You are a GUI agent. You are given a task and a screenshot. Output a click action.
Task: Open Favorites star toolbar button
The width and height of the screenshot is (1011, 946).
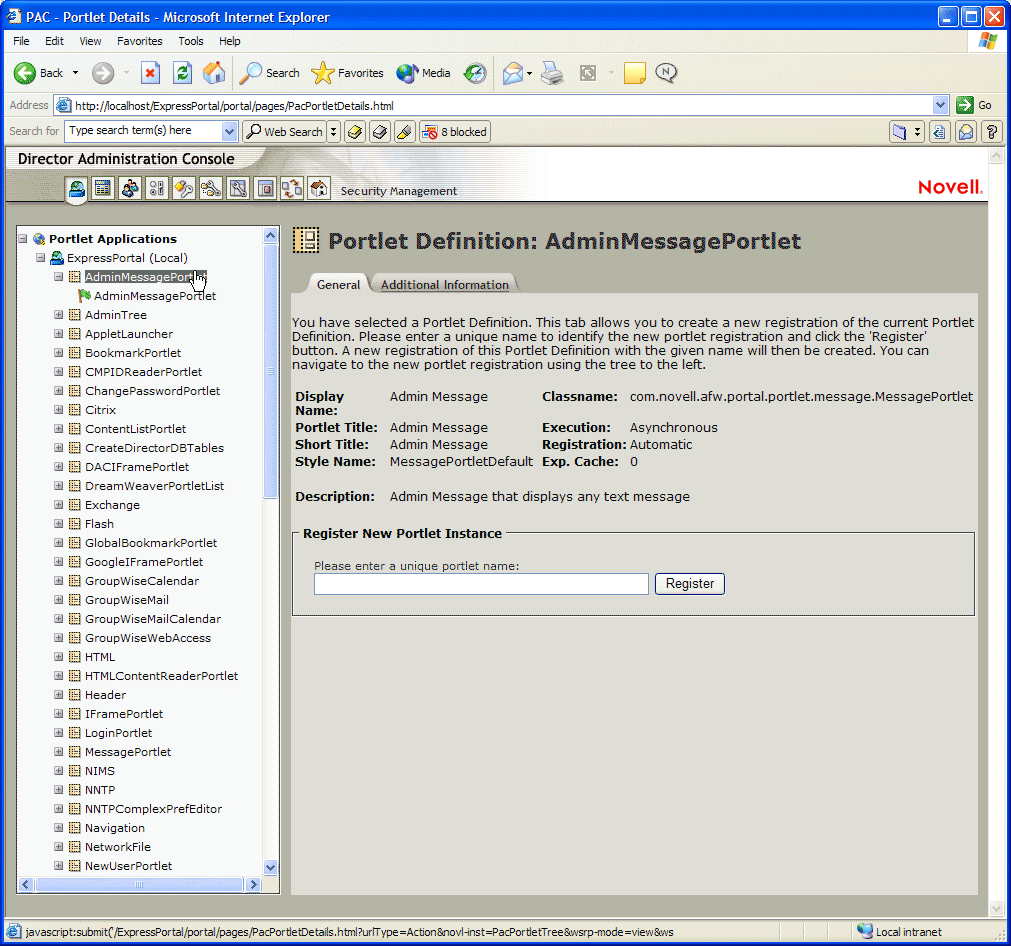[348, 73]
